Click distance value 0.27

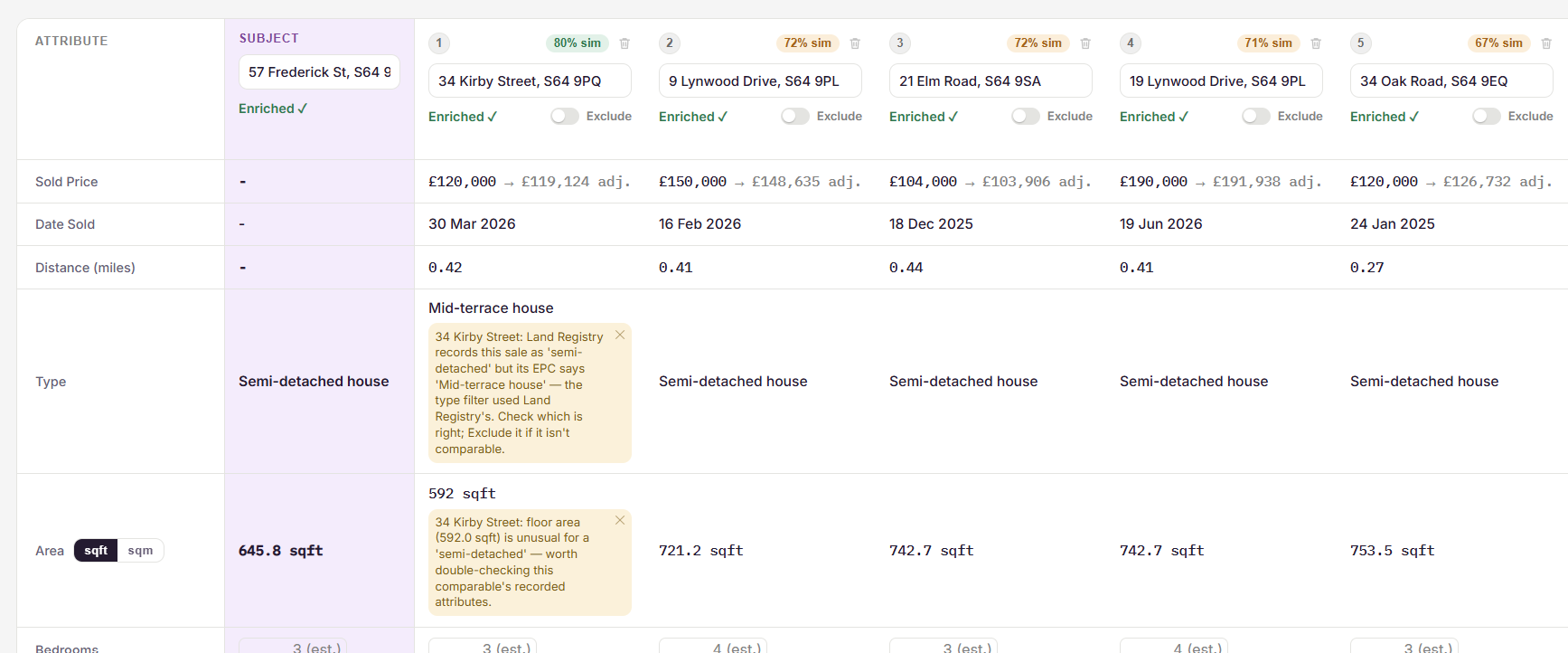point(1367,268)
